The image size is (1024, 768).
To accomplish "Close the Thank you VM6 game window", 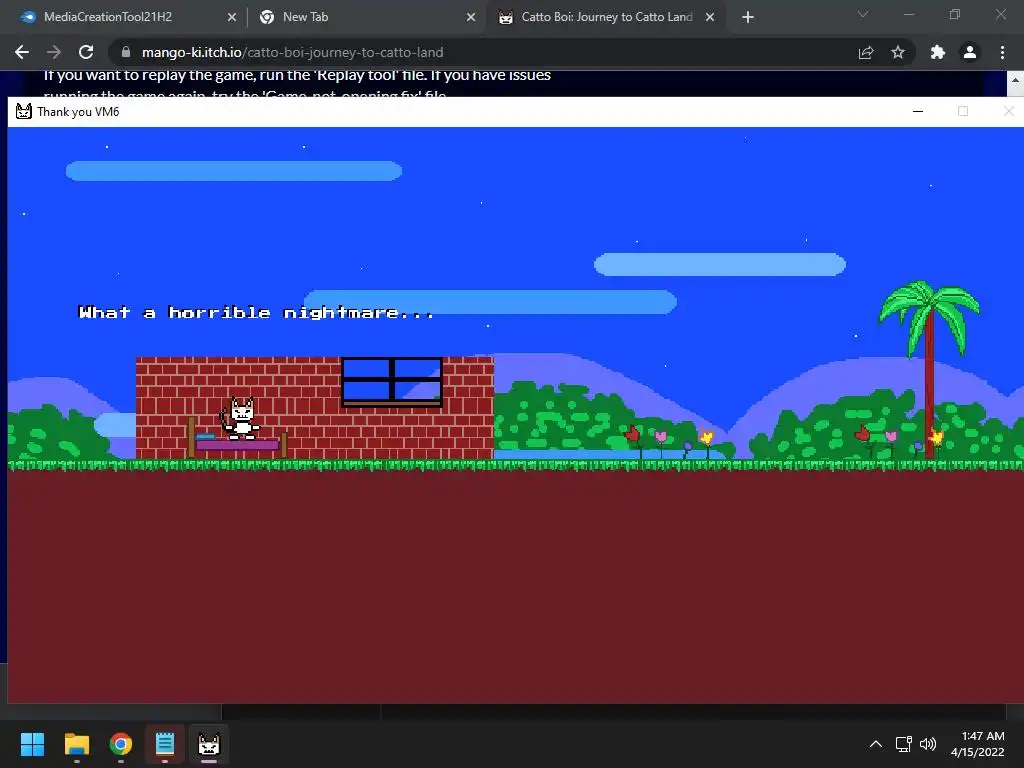I will coord(1008,112).
